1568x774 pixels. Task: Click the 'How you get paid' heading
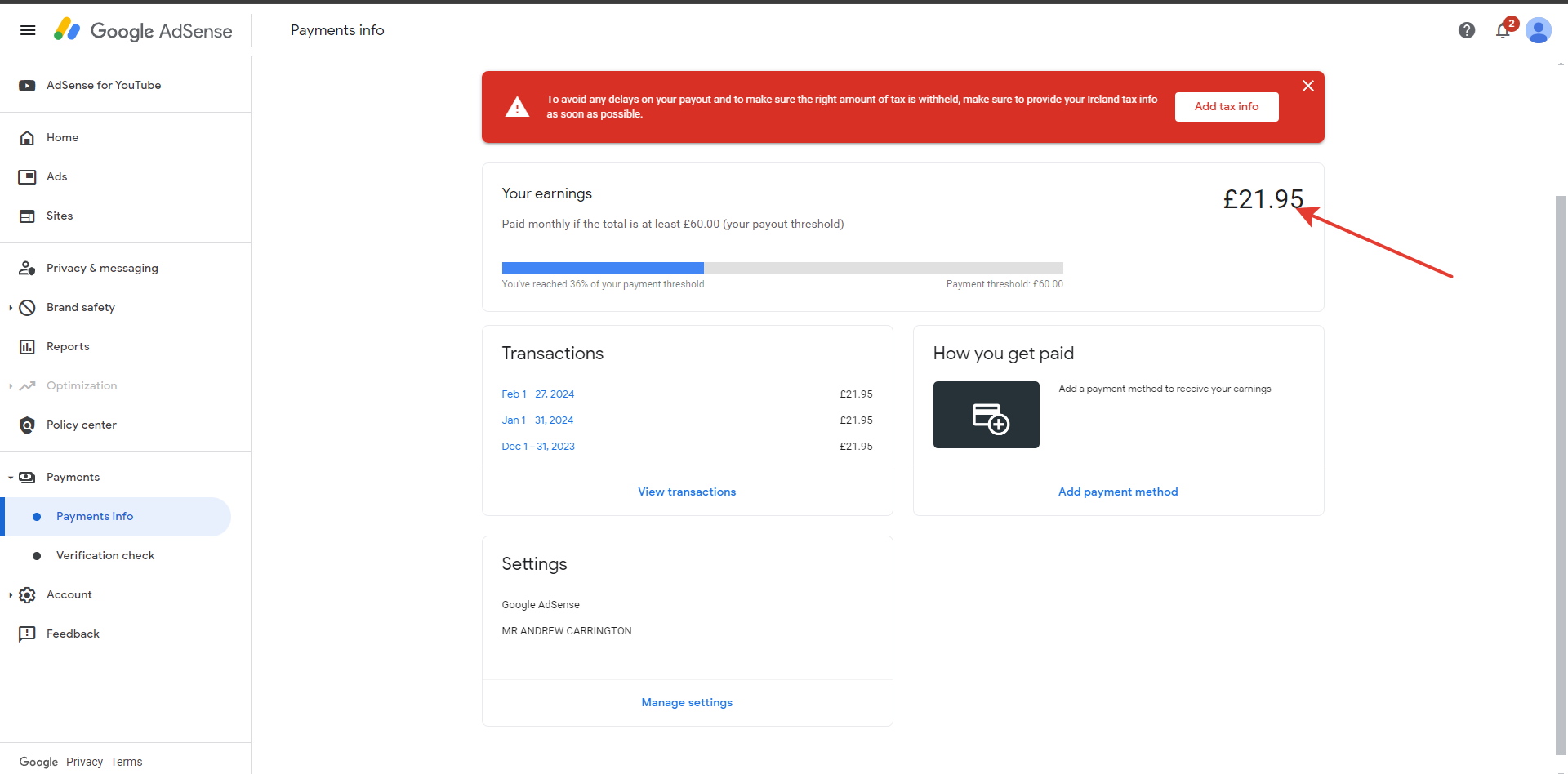(1004, 354)
